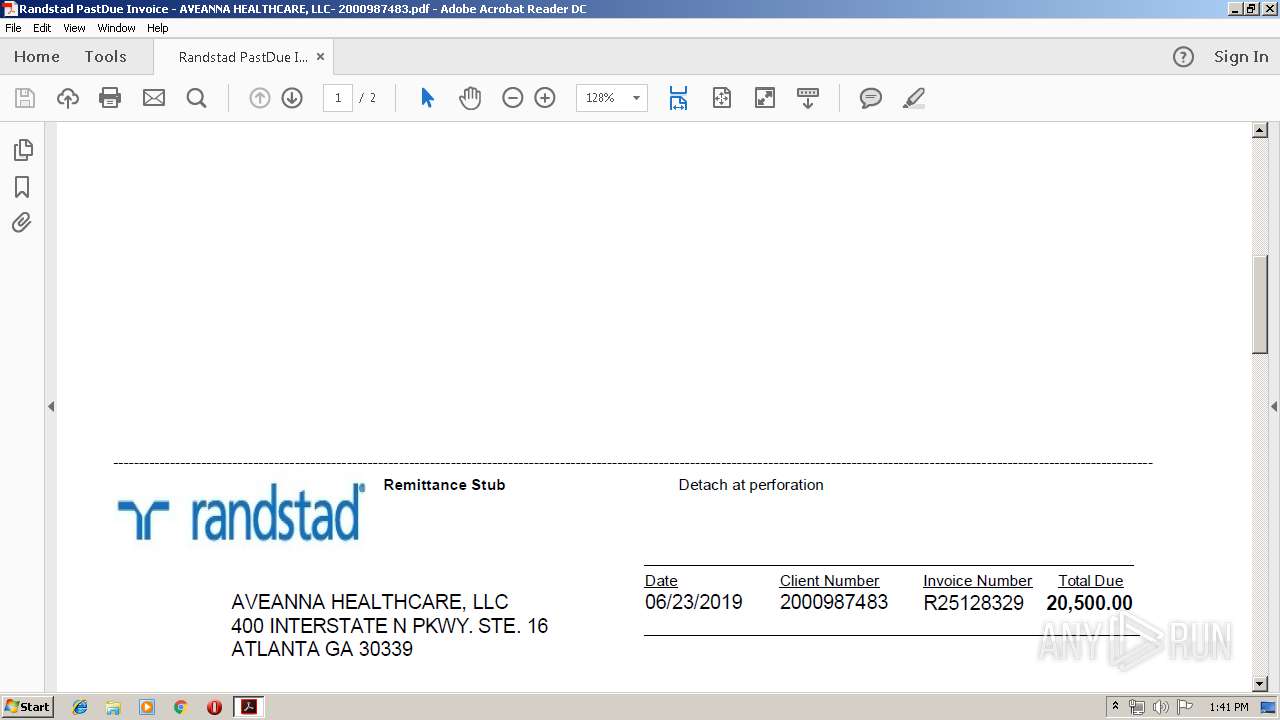Activate the hand pan tool
This screenshot has width=1280, height=720.
[470, 98]
